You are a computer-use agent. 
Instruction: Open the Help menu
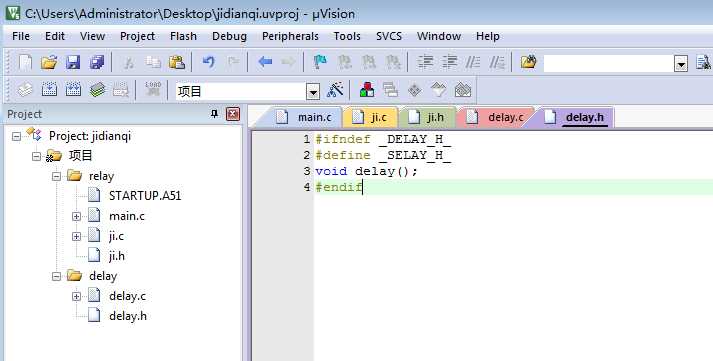488,36
